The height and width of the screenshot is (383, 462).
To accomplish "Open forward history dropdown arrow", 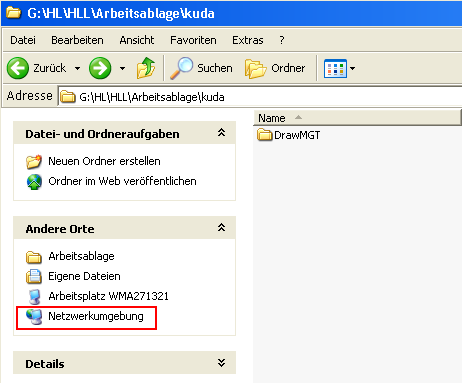I will pyautogui.click(x=122, y=68).
